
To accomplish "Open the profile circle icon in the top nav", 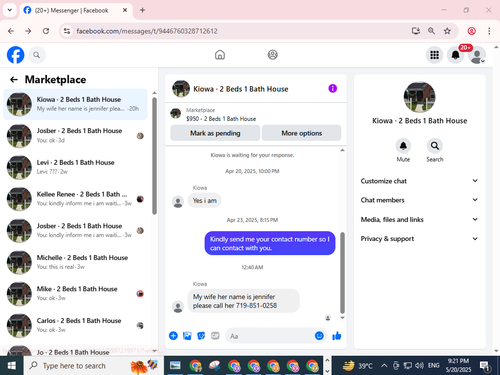I will [x=273, y=55].
